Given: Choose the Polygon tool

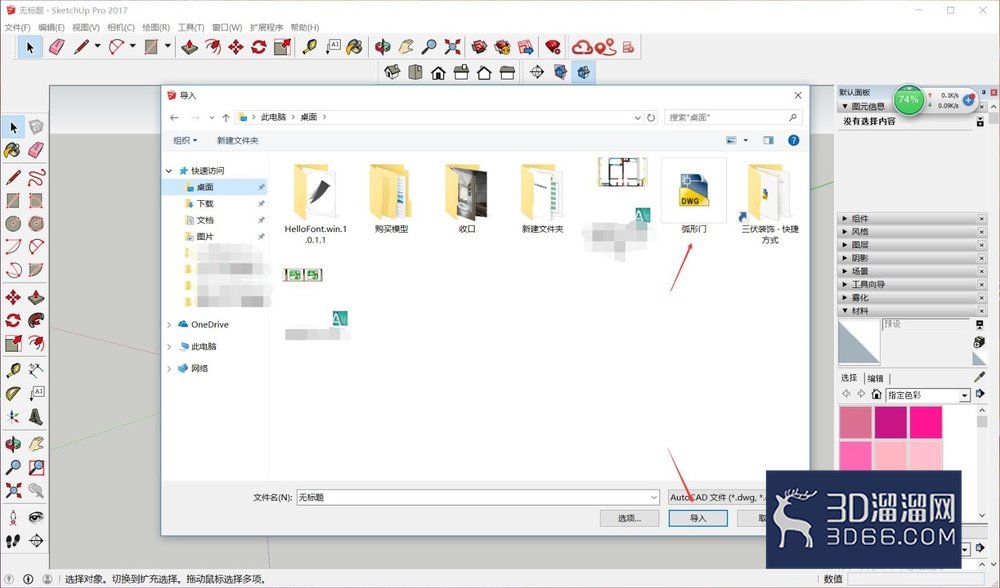Looking at the screenshot, I should click(36, 223).
